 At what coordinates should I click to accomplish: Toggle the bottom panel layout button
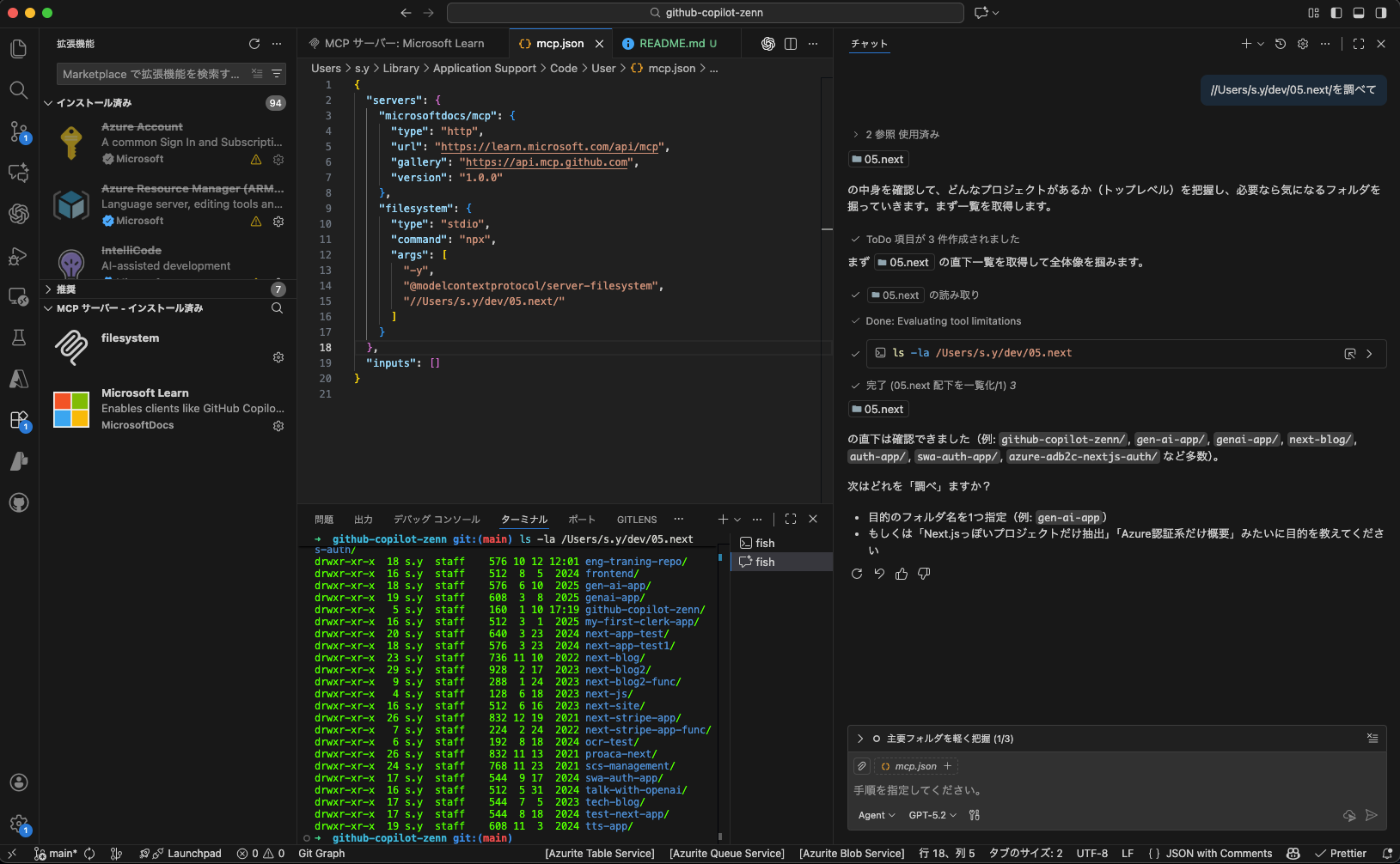[1359, 13]
